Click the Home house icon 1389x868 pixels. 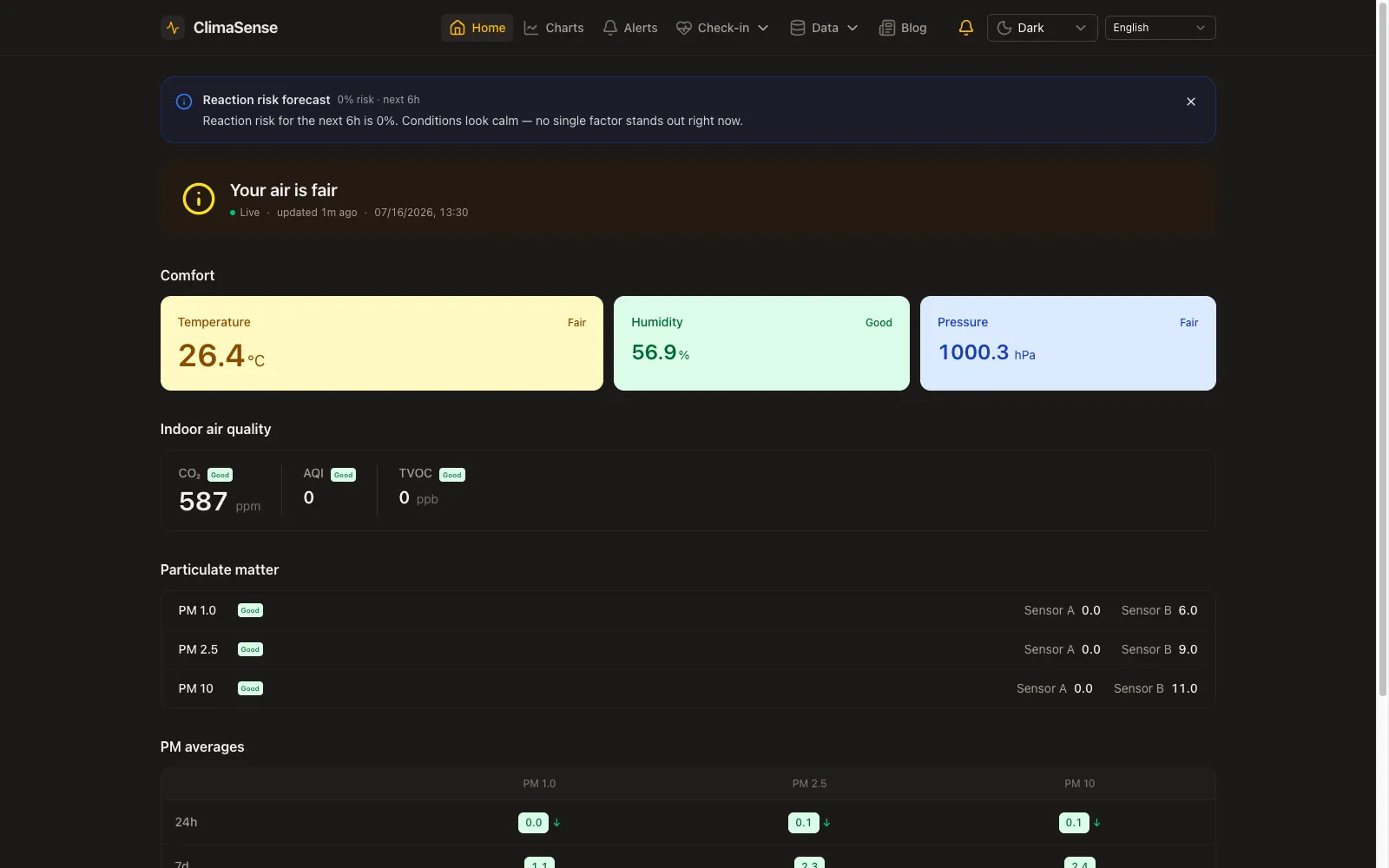tap(458, 28)
